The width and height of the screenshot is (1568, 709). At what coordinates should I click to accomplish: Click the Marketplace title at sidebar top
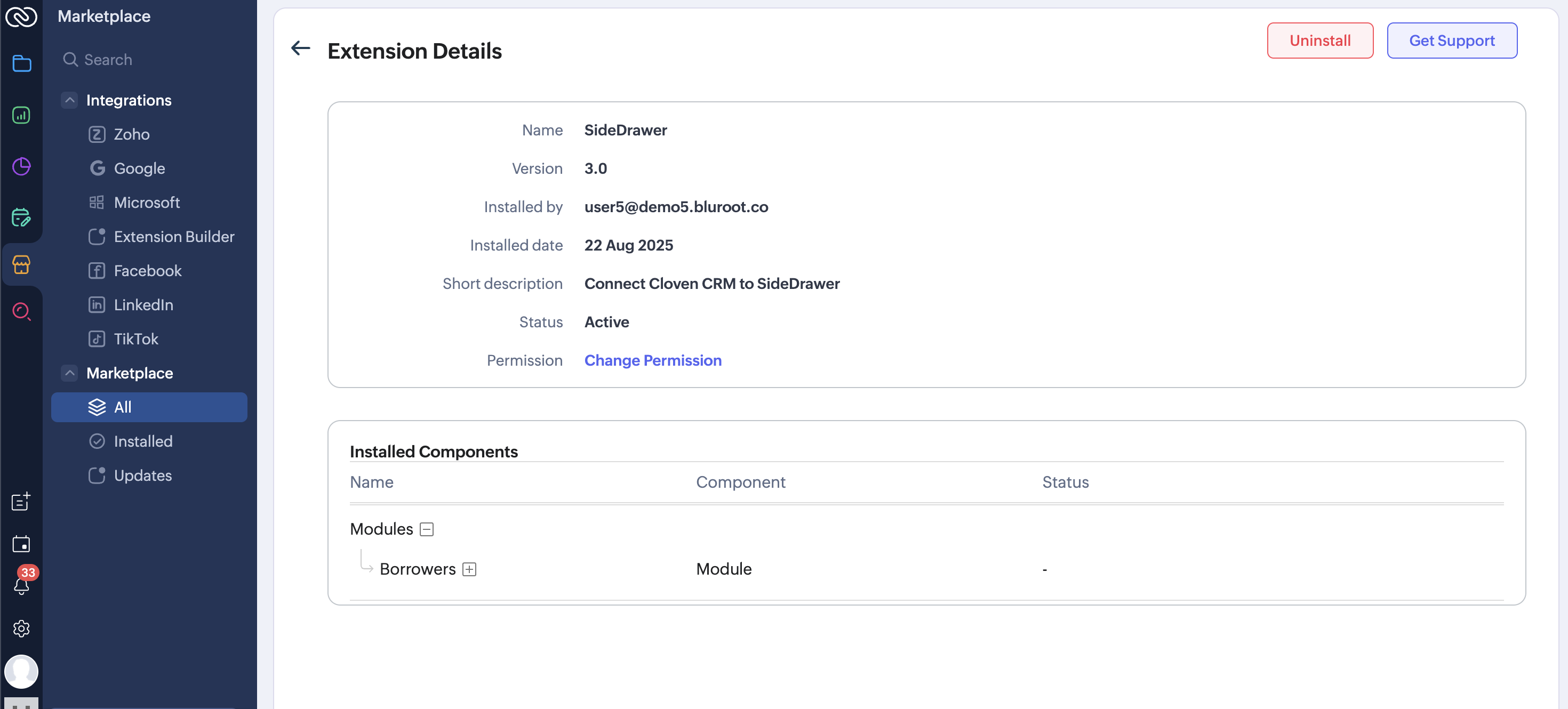pyautogui.click(x=103, y=16)
